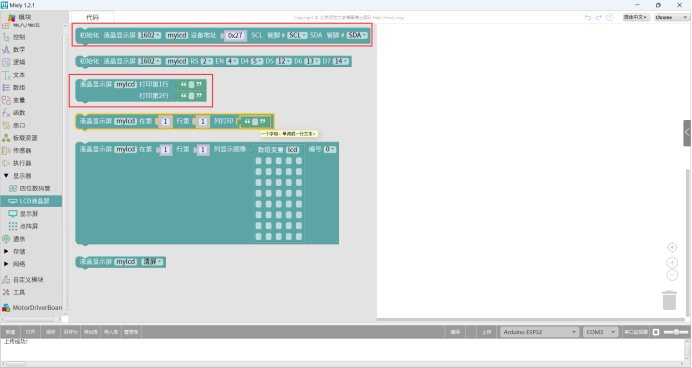Click the 保存 save button

coord(51,332)
